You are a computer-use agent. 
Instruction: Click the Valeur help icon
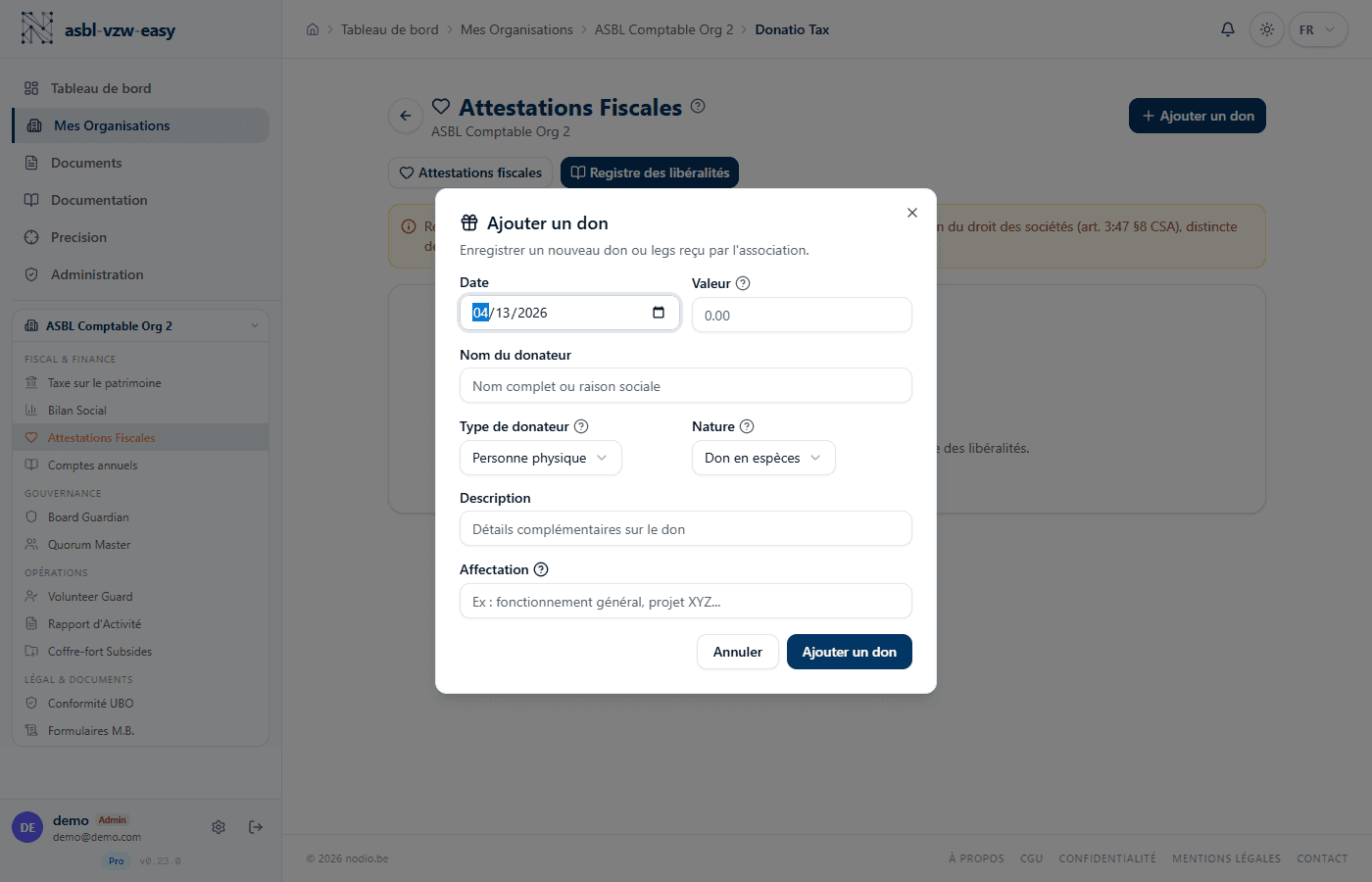coord(743,283)
